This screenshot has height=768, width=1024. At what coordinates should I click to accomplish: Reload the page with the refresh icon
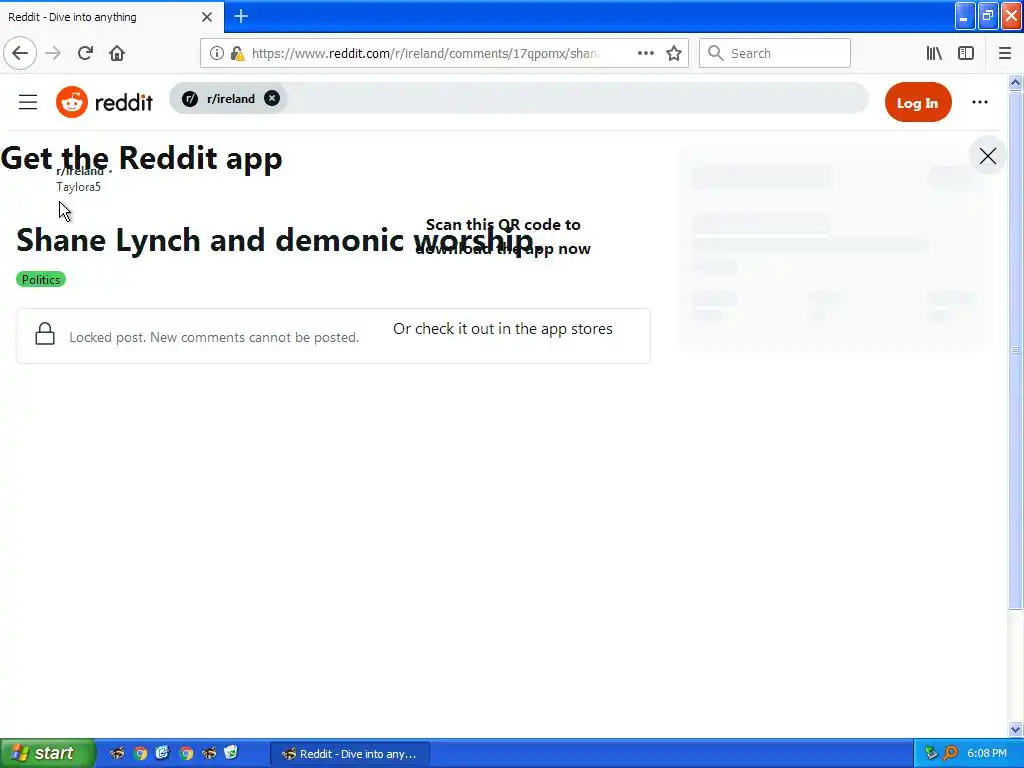click(x=85, y=53)
